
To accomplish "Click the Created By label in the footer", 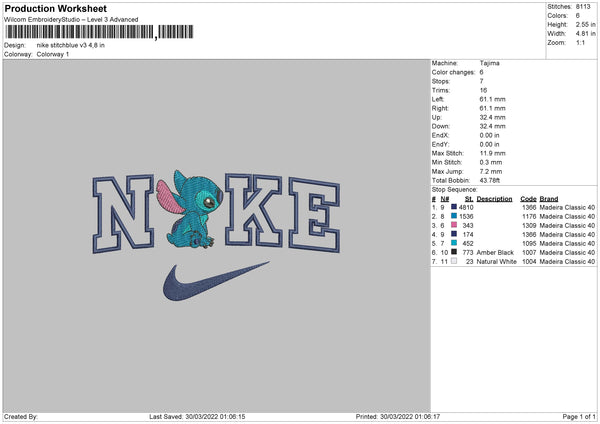I will point(21,417).
